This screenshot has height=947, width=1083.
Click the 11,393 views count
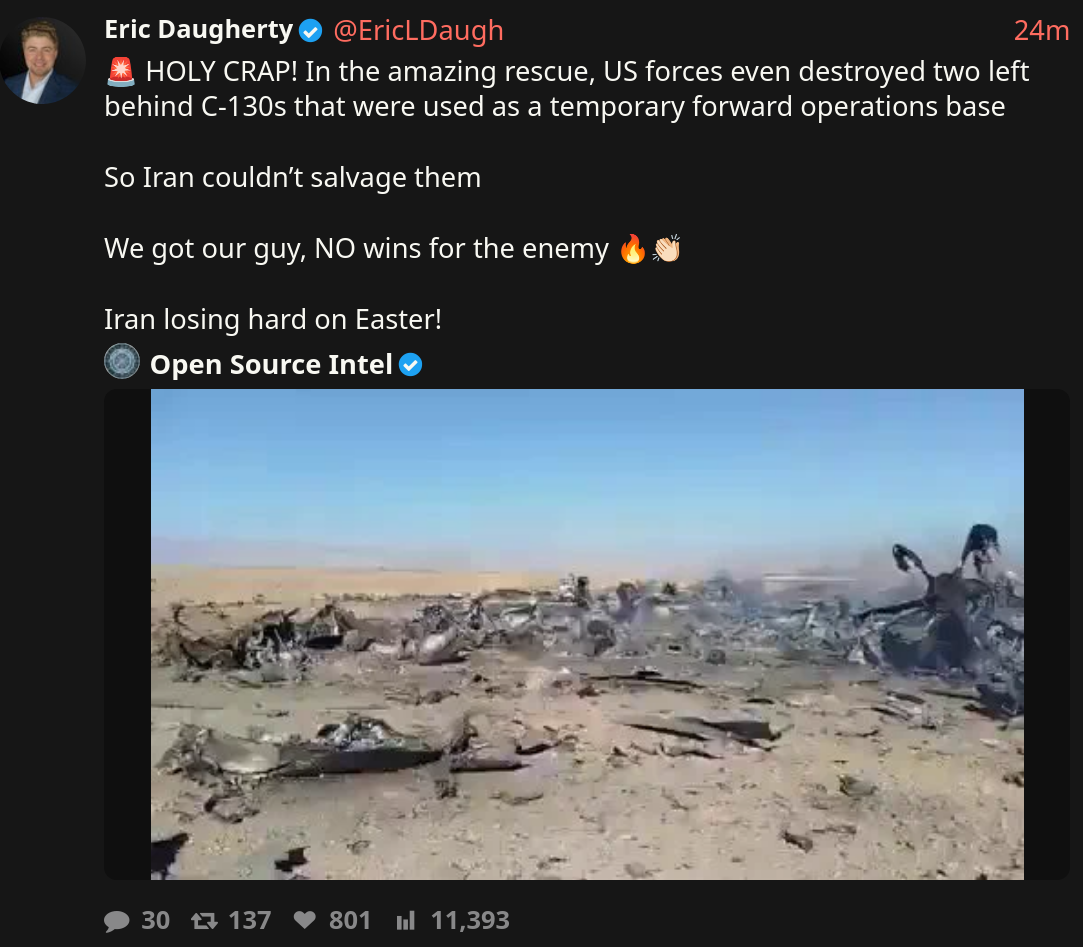point(470,921)
